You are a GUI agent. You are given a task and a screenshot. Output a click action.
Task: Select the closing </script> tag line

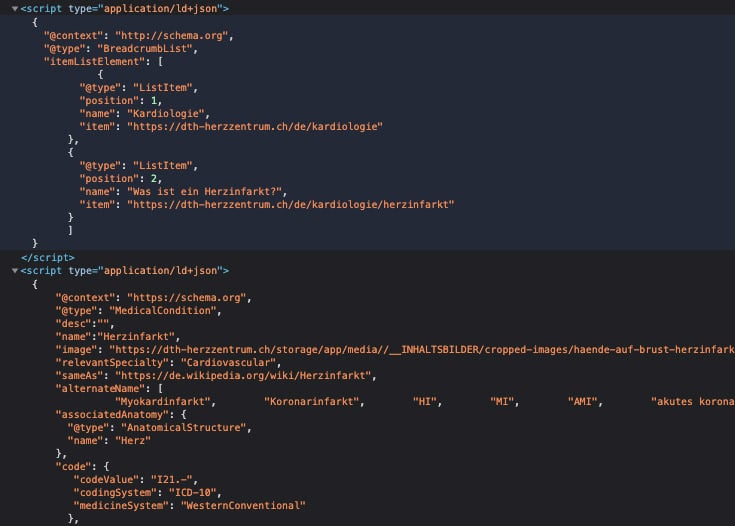tap(47, 257)
